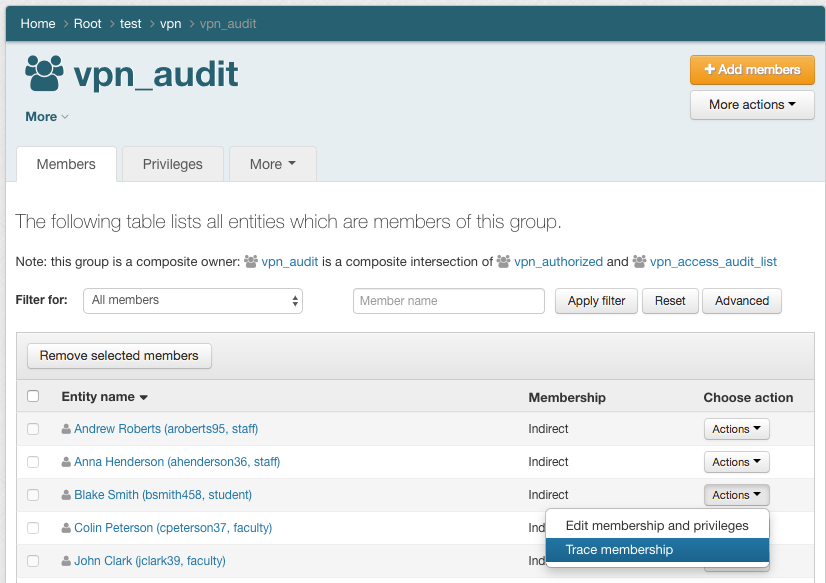
Task: Switch to the Privileges tab
Action: tap(173, 164)
